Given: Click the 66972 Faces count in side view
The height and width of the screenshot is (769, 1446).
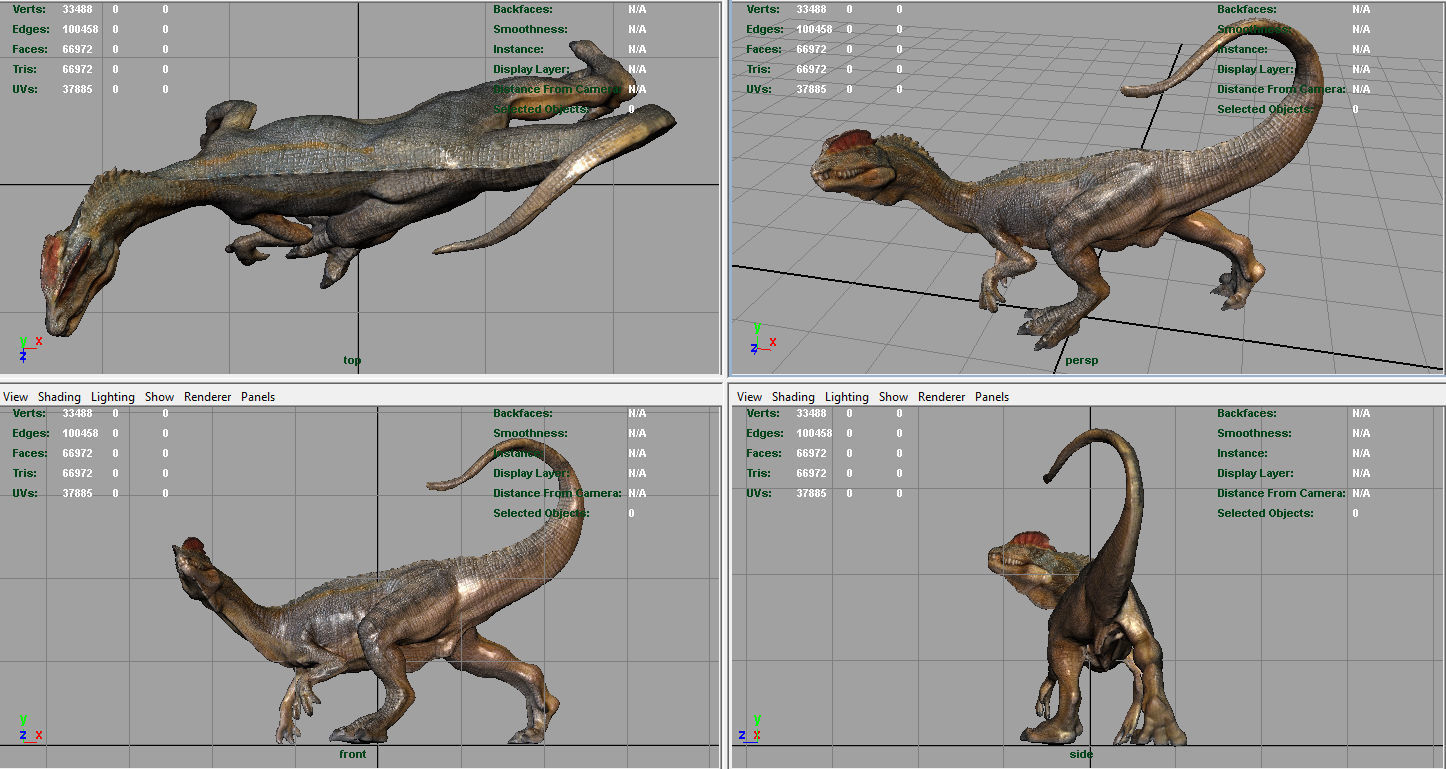Looking at the screenshot, I should coord(811,453).
